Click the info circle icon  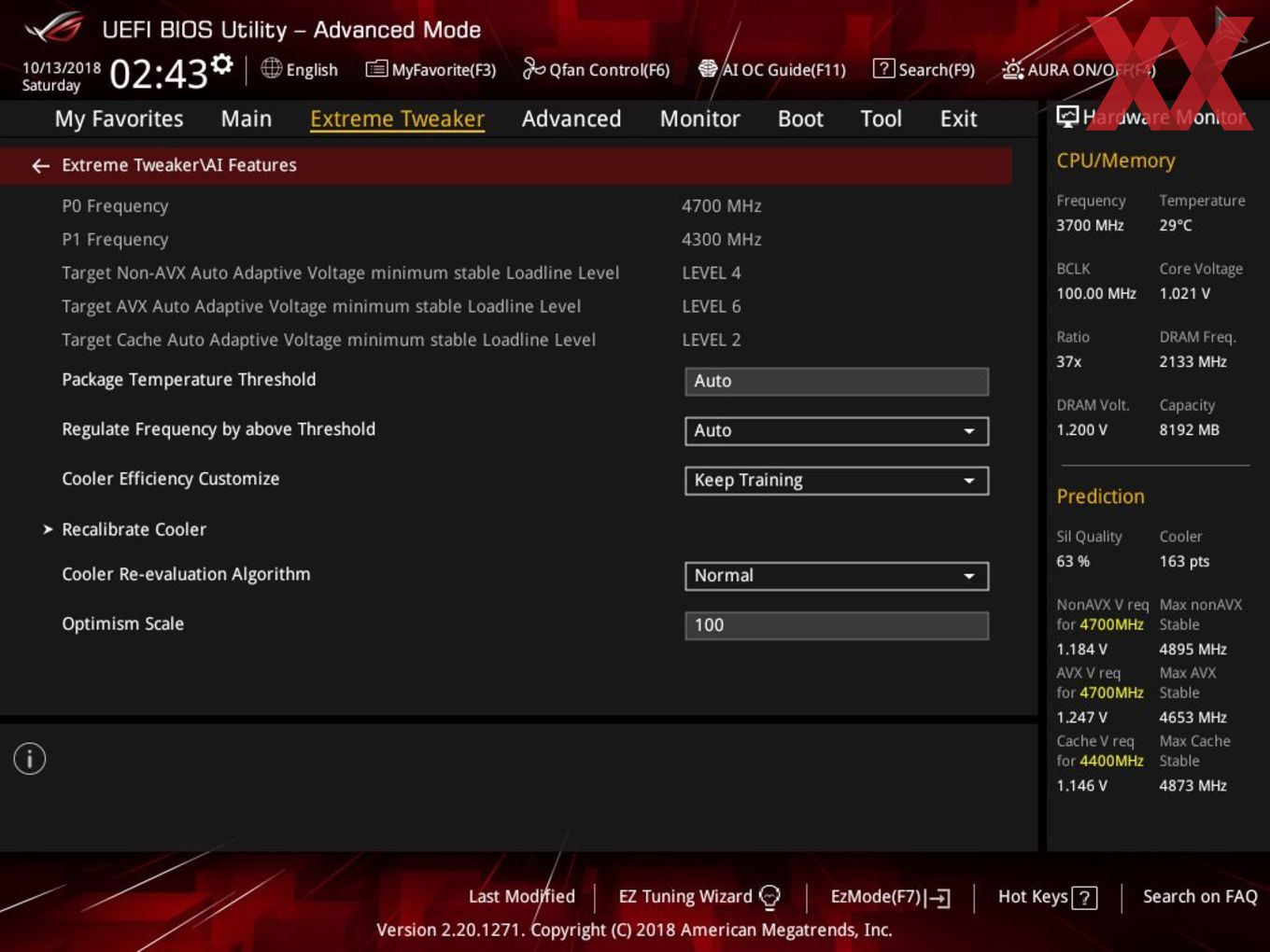[x=30, y=759]
